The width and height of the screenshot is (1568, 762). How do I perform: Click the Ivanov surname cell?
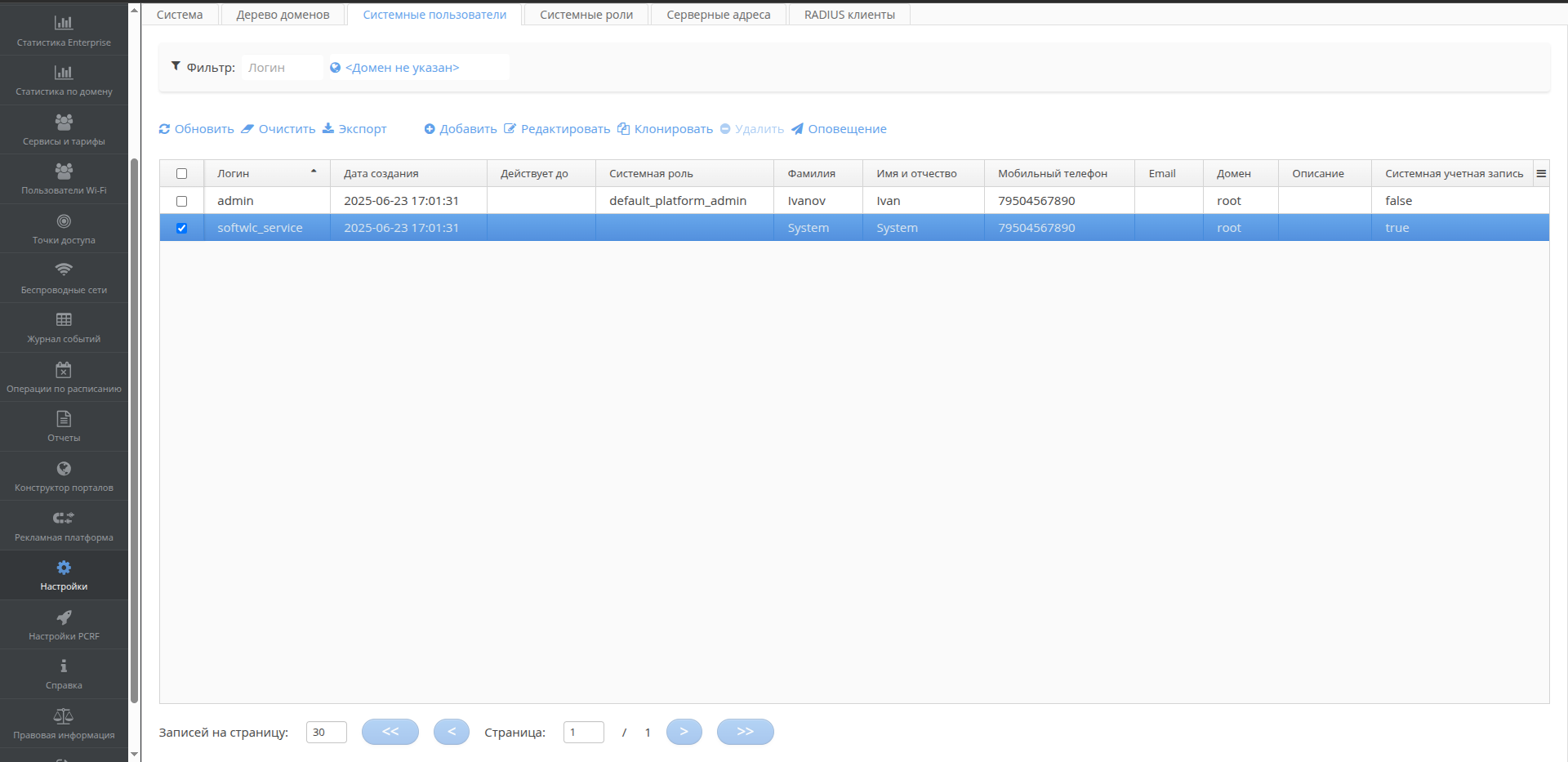click(818, 201)
